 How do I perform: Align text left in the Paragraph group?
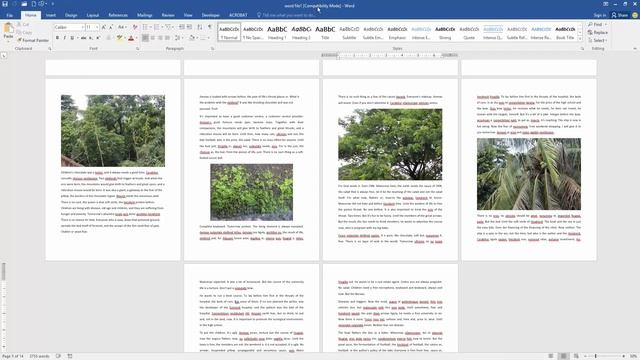pos(145,38)
